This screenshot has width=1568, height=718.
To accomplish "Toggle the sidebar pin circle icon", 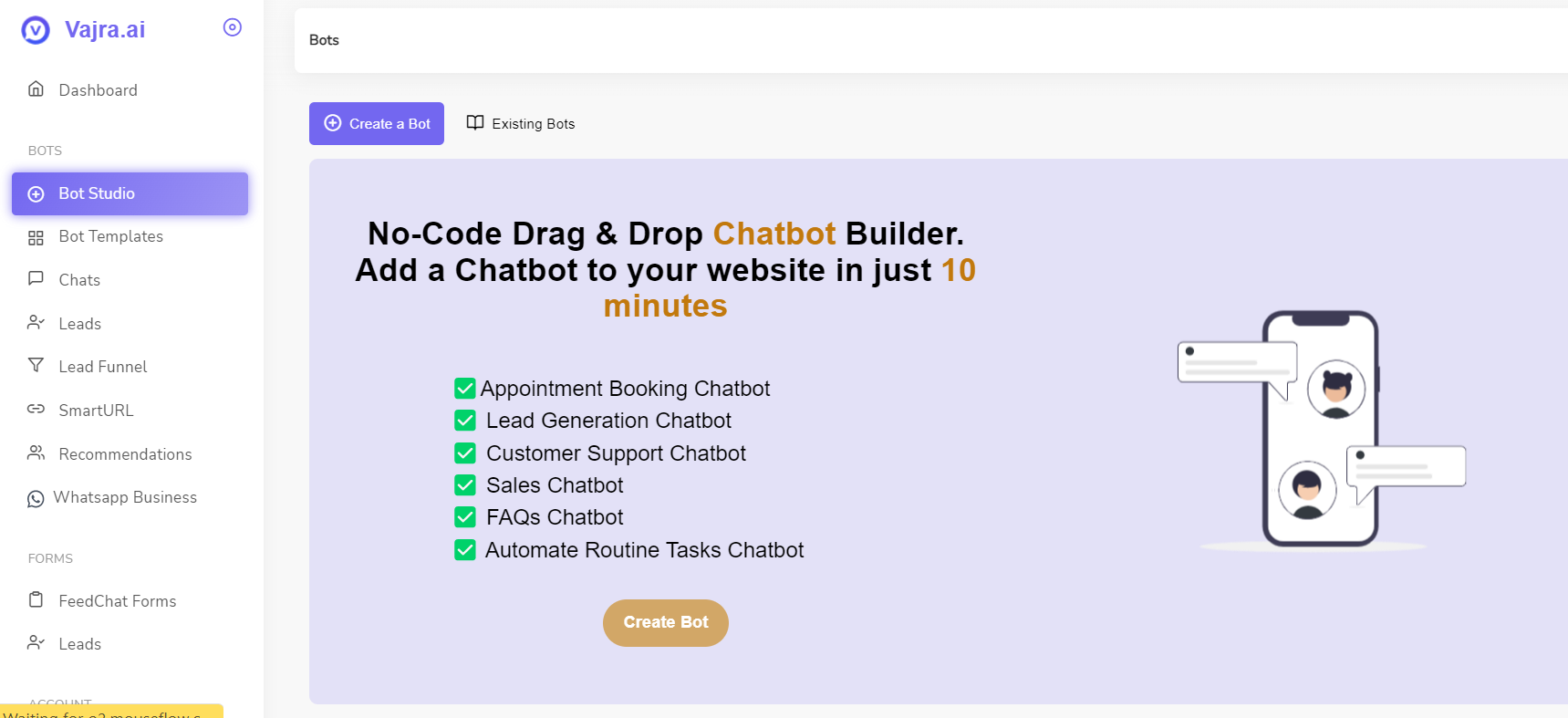I will click(x=233, y=27).
